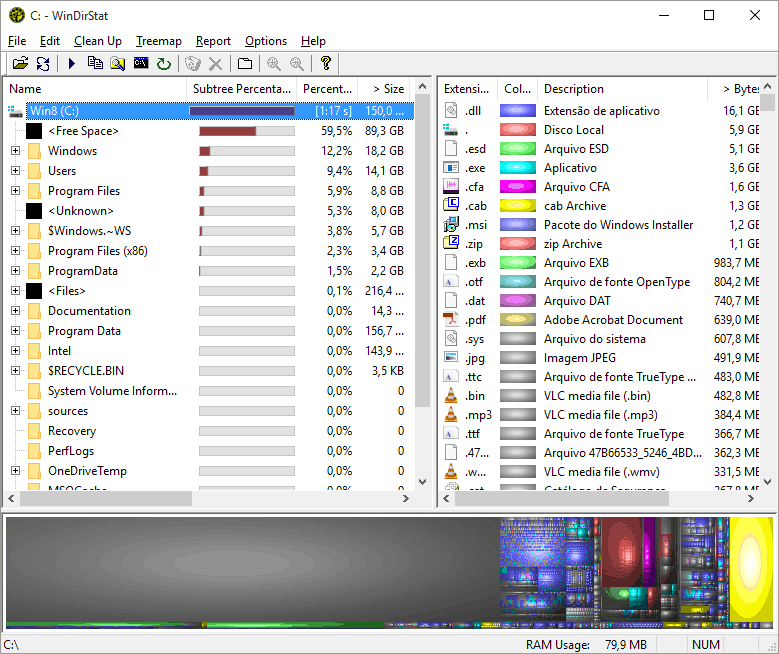Expand the Documentation folder node
This screenshot has width=779, height=654.
(15, 311)
